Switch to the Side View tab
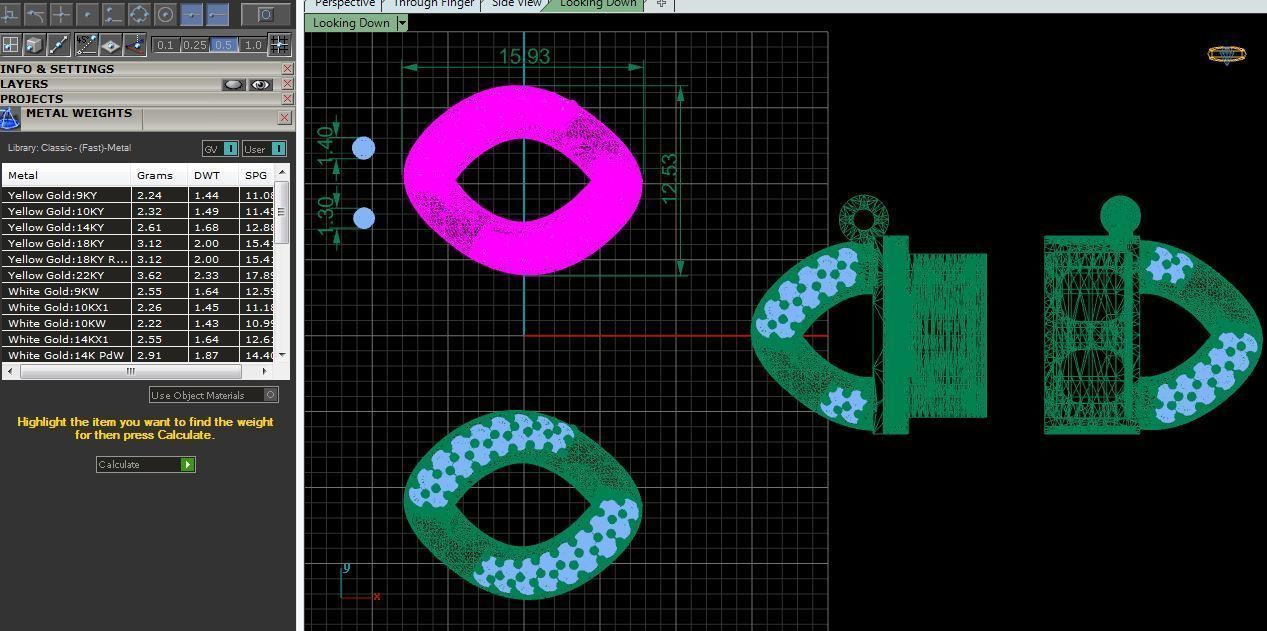 (516, 4)
